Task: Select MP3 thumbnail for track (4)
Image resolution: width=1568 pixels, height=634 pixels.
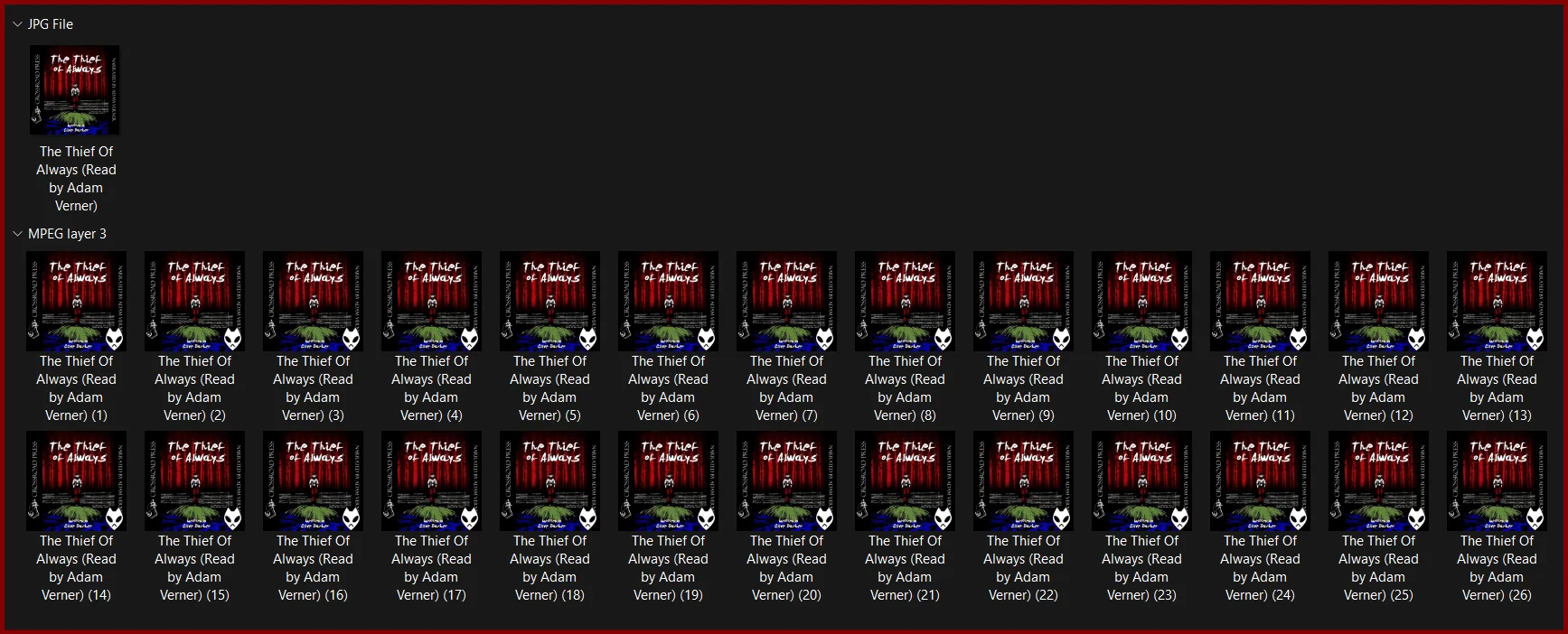Action: pyautogui.click(x=431, y=301)
